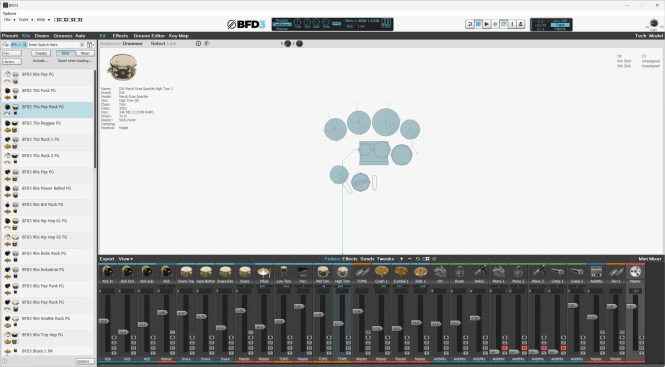Adjust the Kick In channel fader
The height and width of the screenshot is (367, 665).
click(103, 321)
